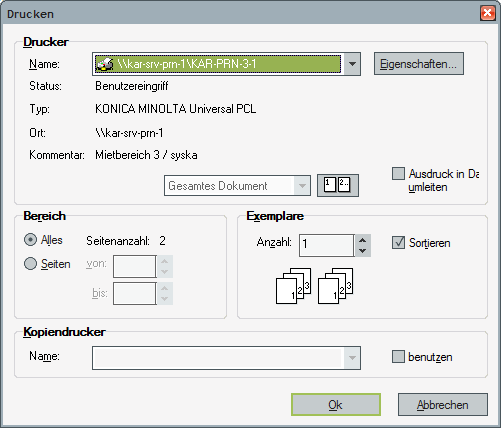This screenshot has height=428, width=501.
Task: Click the collated pages illustration
Action: [314, 286]
